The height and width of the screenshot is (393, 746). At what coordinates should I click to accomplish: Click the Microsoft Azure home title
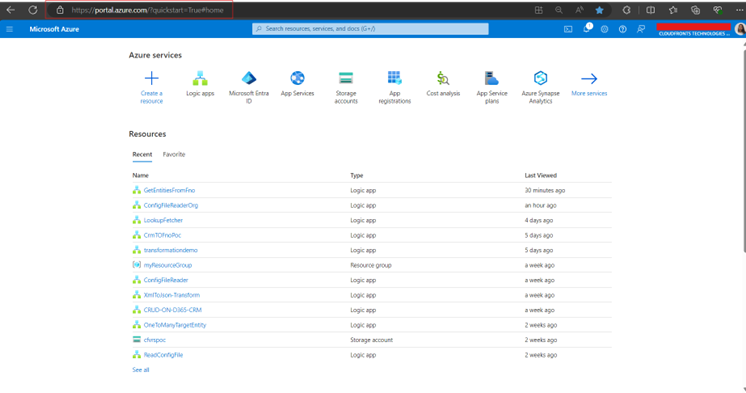tap(54, 29)
